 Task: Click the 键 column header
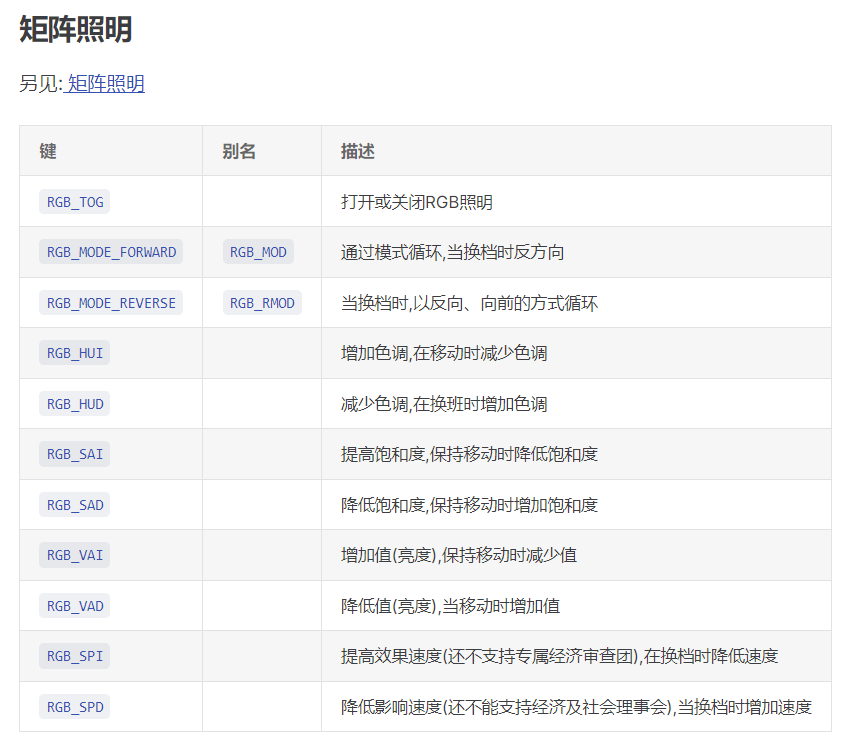pos(48,151)
